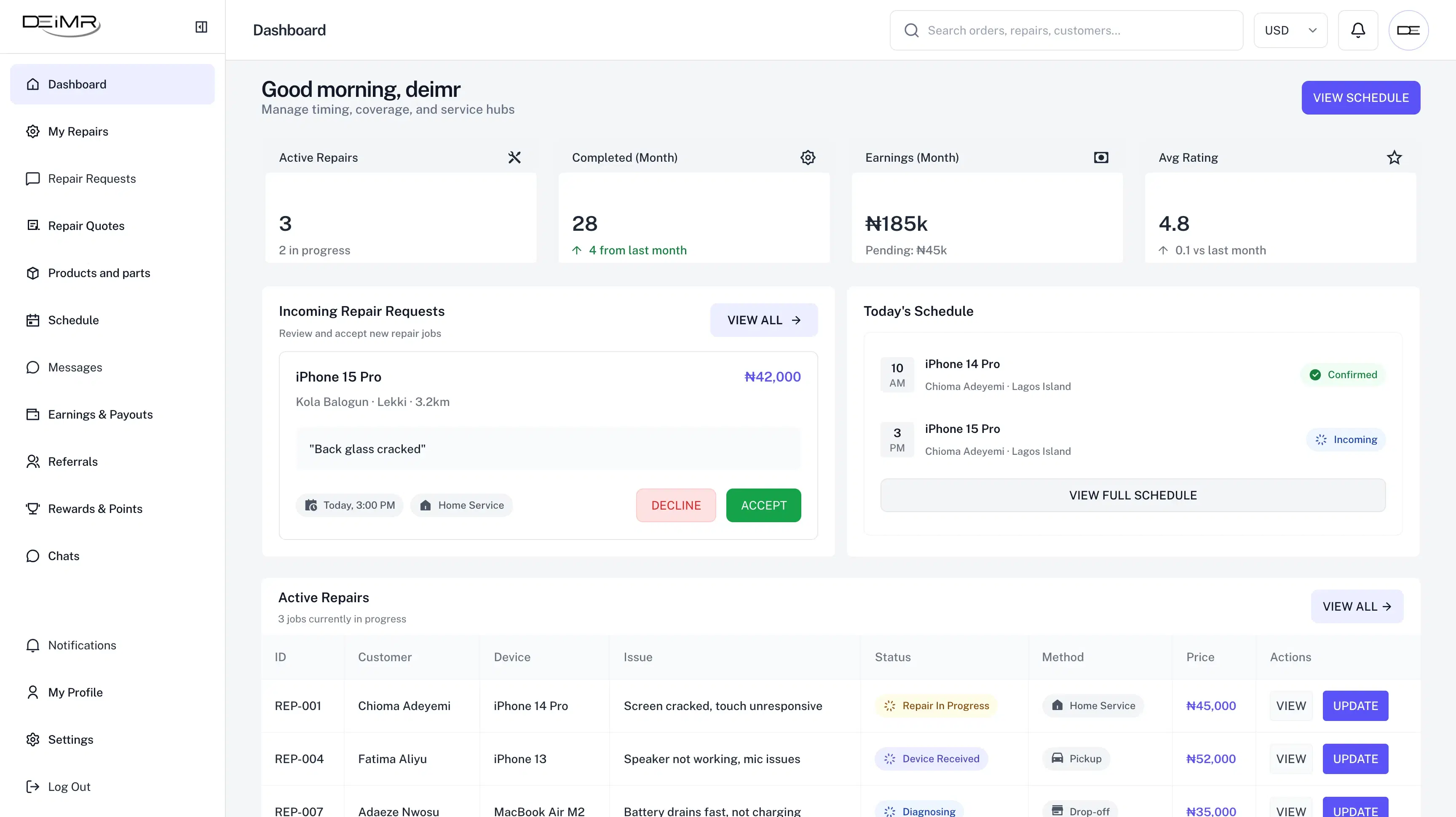Go to Dashboard in sidebar

click(112, 84)
